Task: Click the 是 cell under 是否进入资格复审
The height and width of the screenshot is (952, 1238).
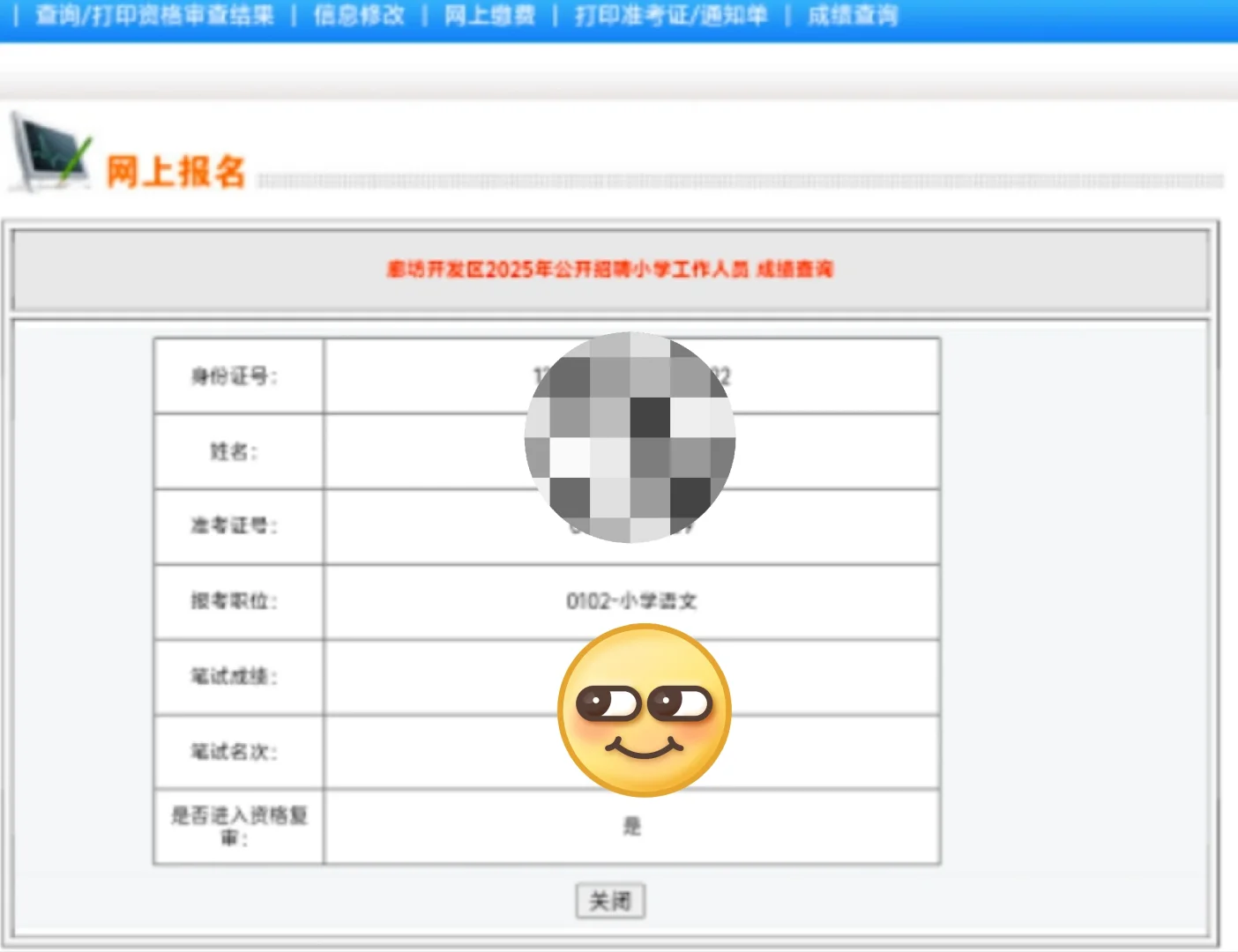Action: tap(631, 825)
